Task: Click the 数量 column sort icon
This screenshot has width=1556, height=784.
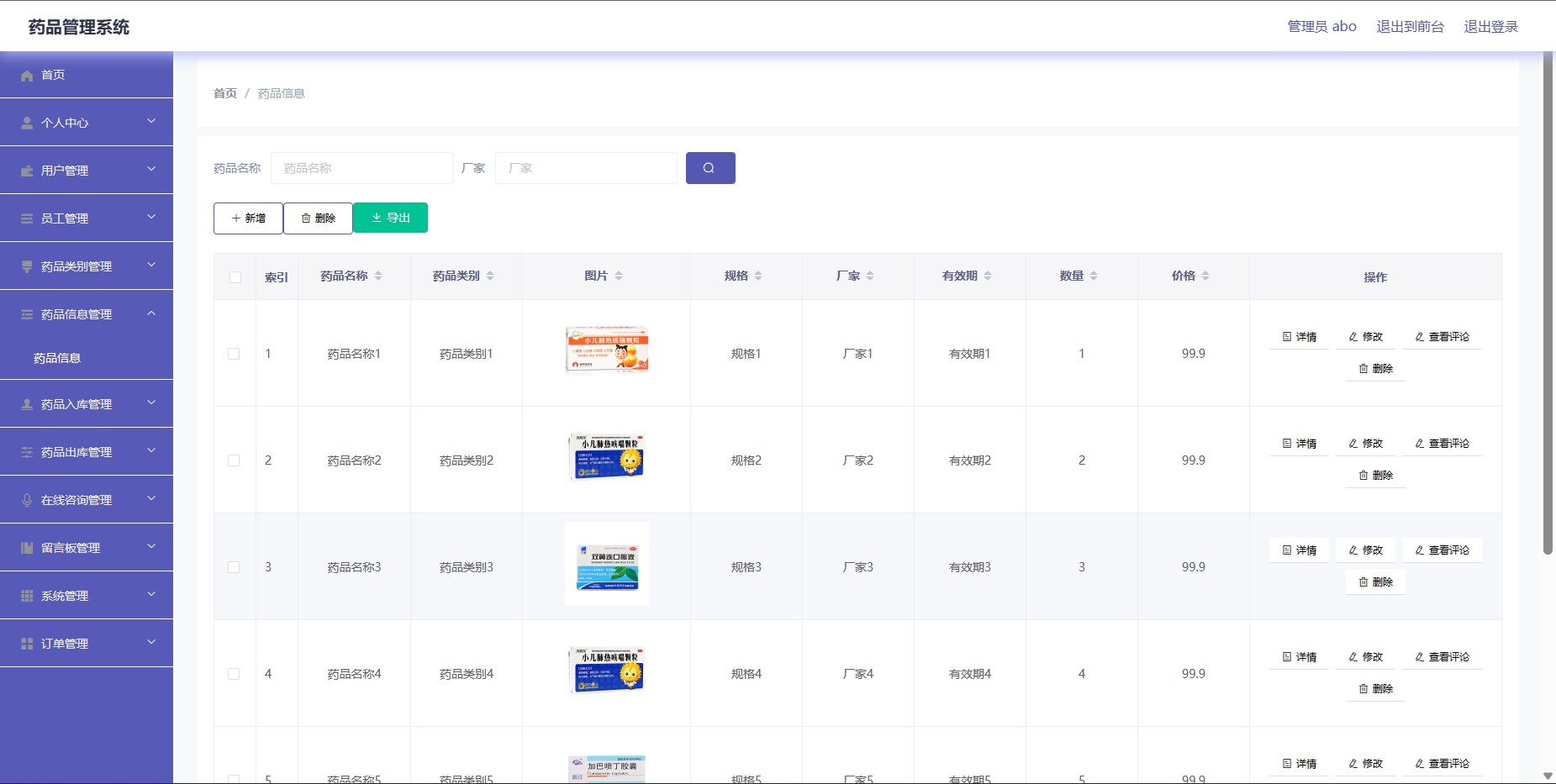Action: 1094,276
